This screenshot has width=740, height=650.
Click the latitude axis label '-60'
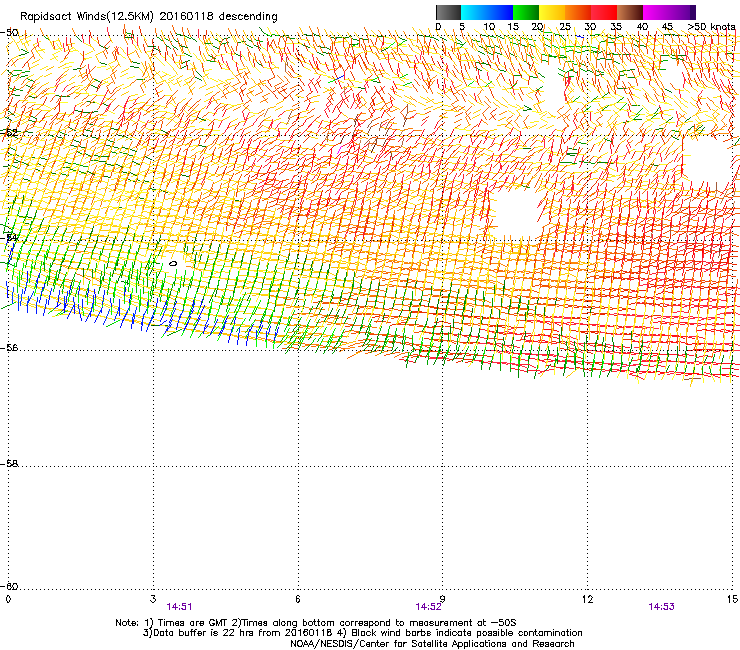[10, 587]
